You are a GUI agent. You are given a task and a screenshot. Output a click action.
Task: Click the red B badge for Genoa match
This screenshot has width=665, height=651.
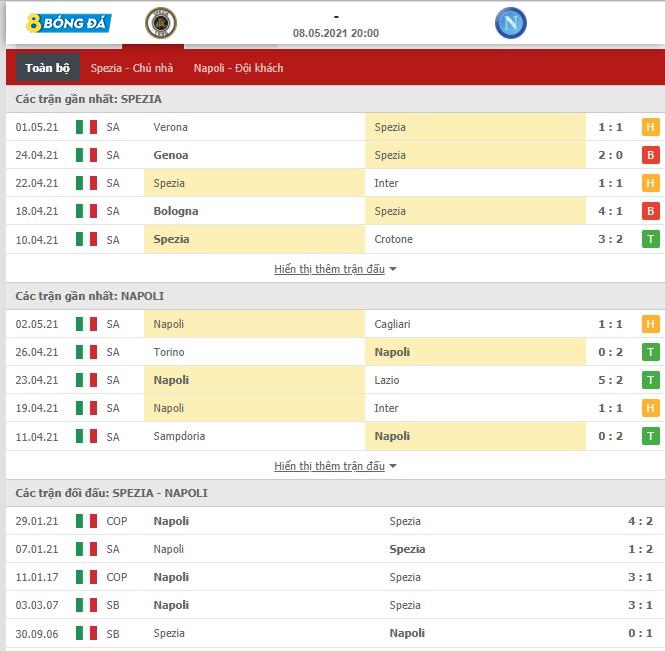point(651,155)
